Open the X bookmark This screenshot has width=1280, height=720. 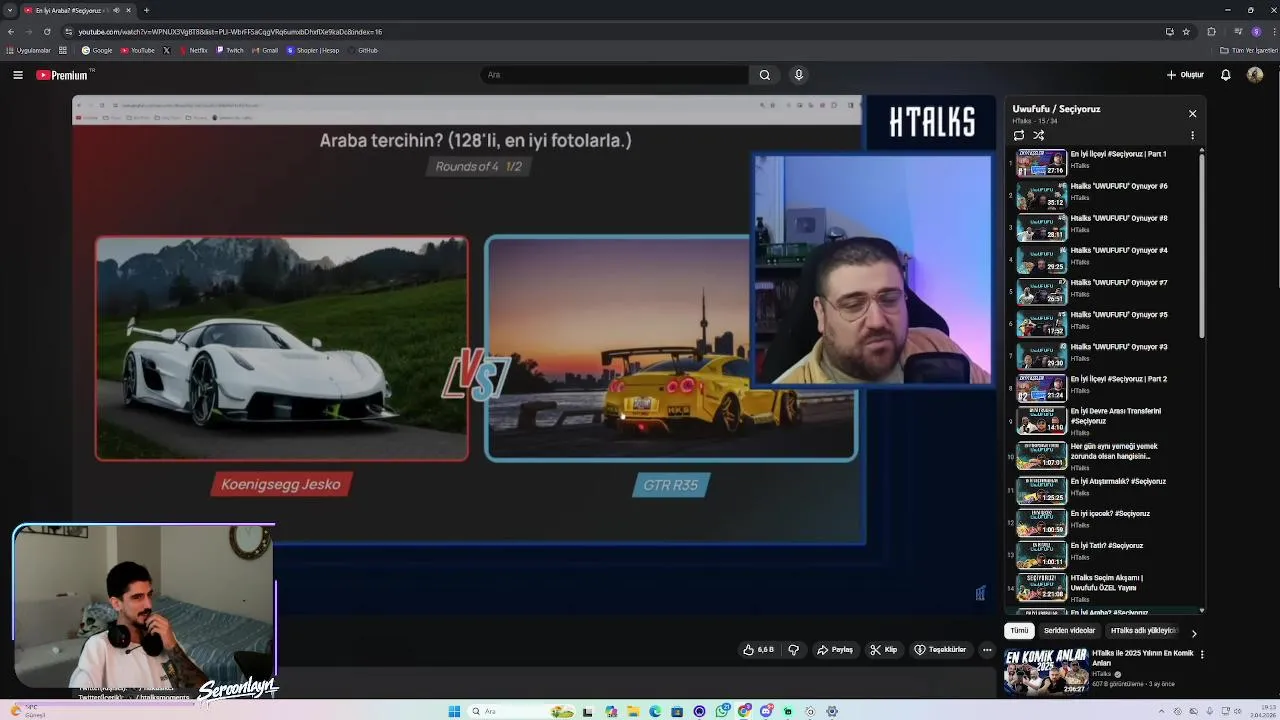166,50
